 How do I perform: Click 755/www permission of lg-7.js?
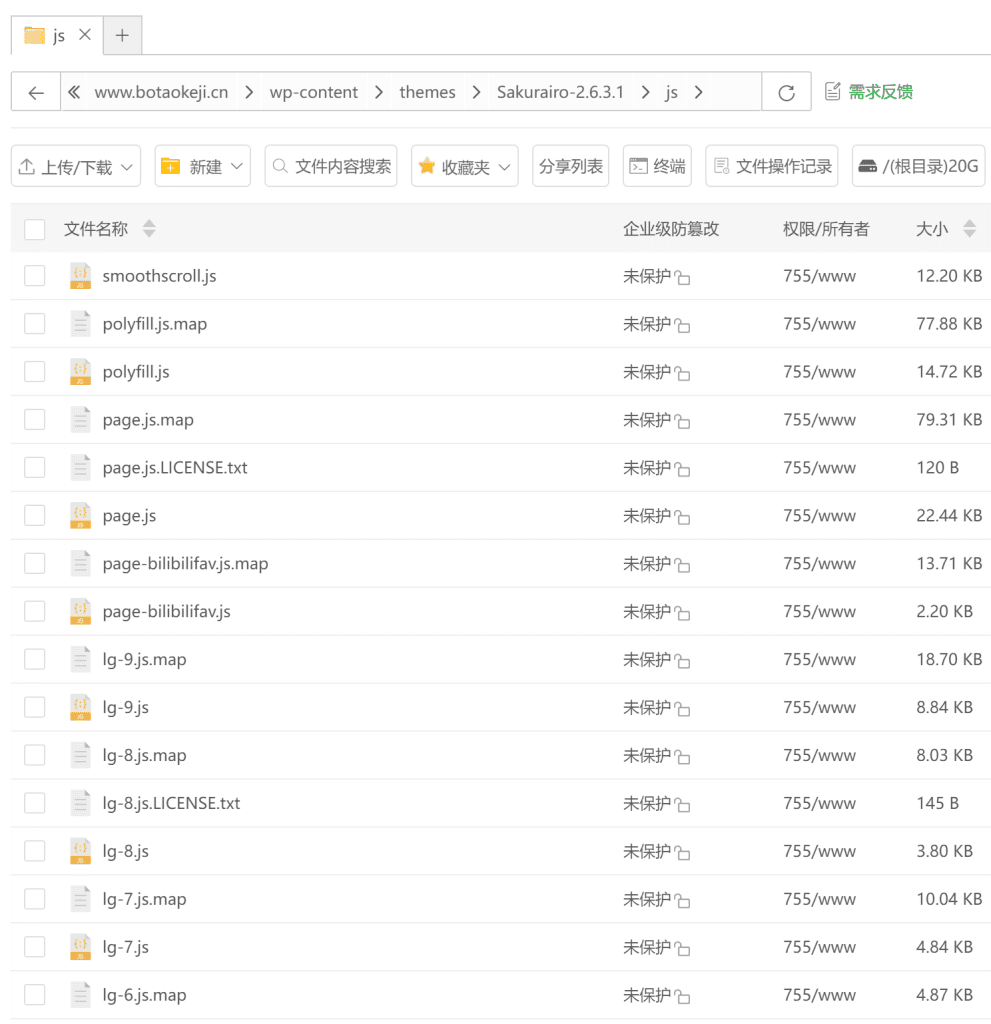819,947
